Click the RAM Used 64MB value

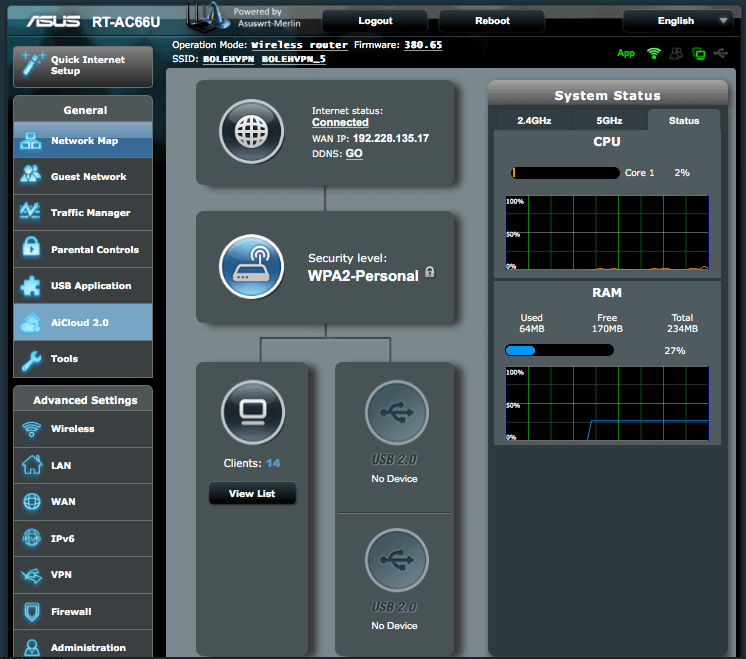(x=531, y=329)
